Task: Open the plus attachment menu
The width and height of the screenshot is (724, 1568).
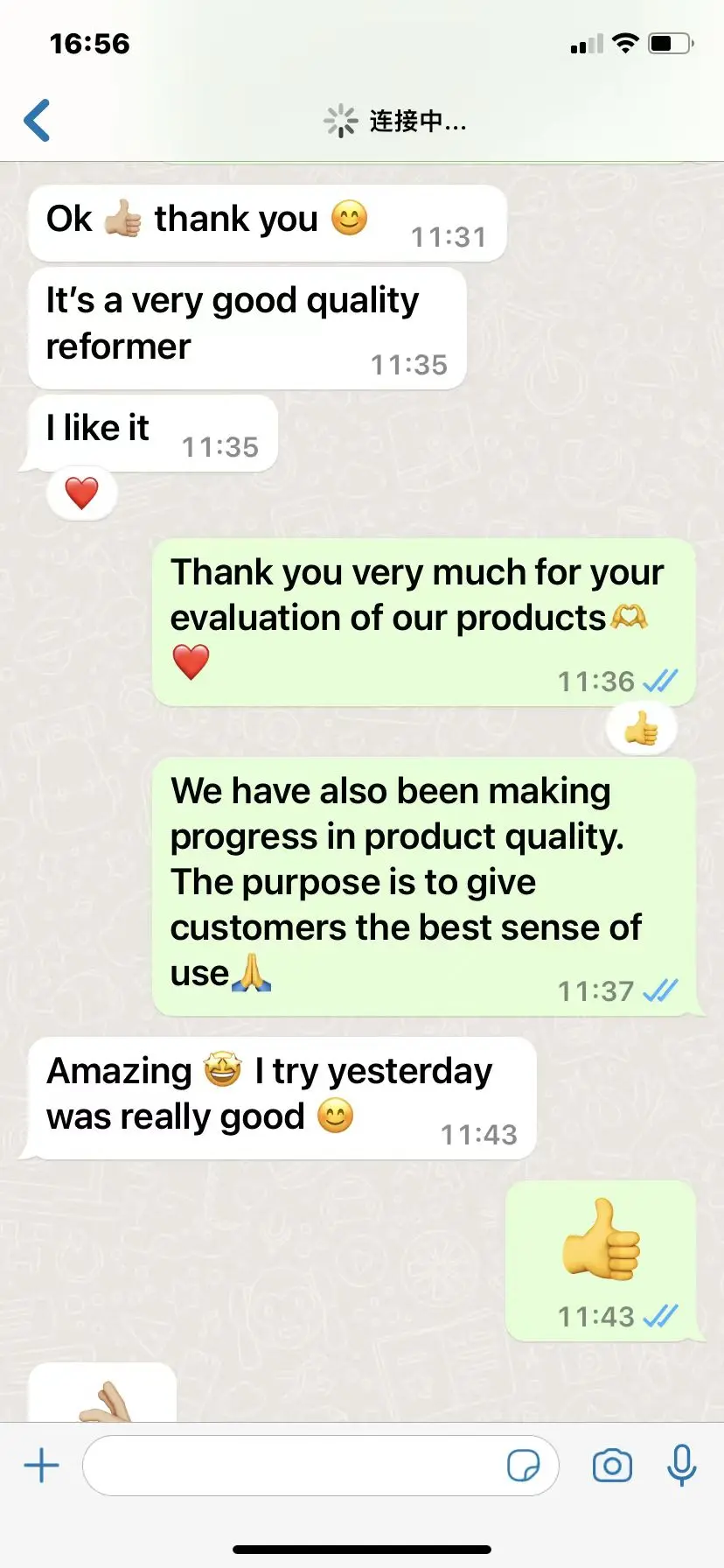Action: pos(41,1465)
